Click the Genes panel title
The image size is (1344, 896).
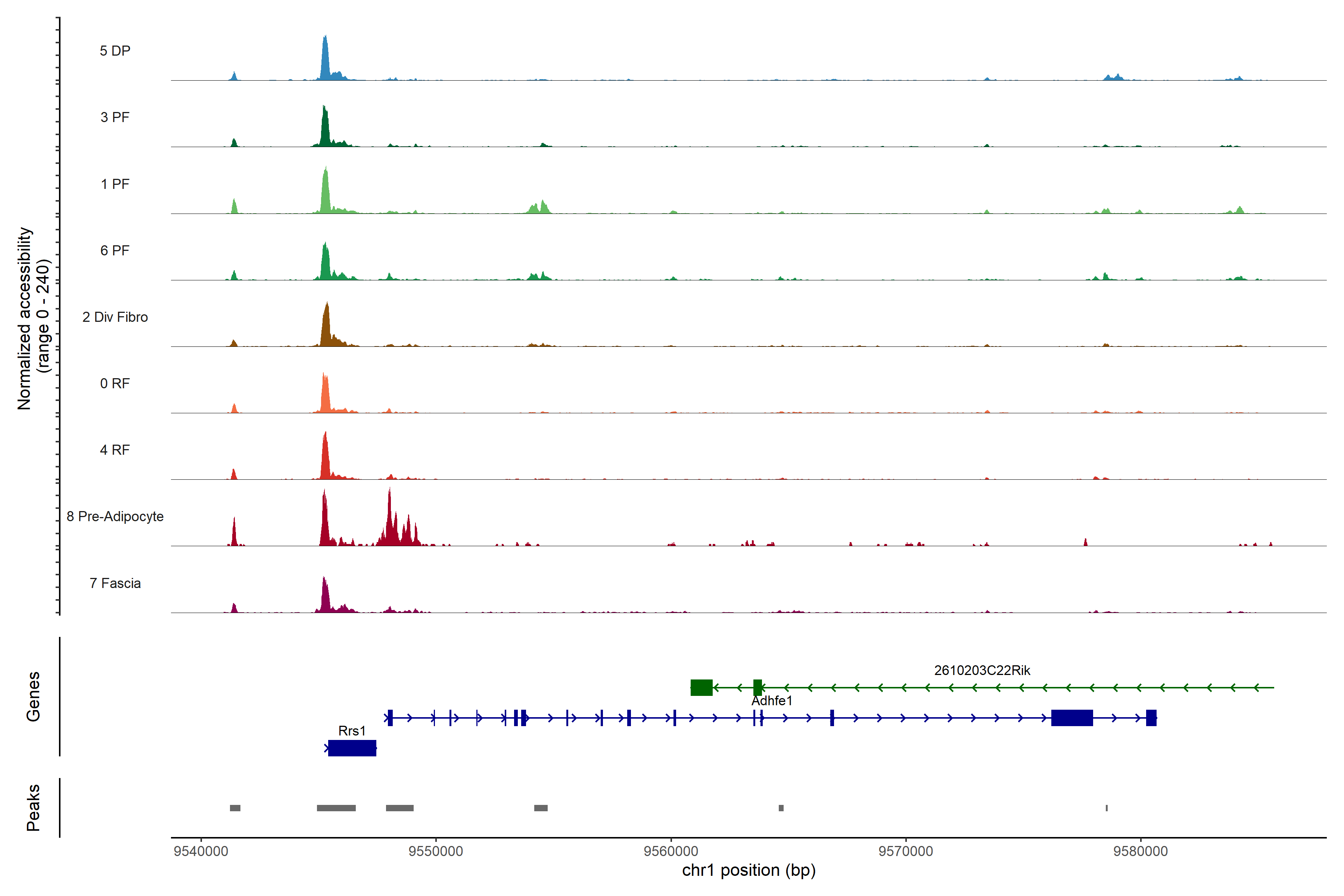pos(33,697)
